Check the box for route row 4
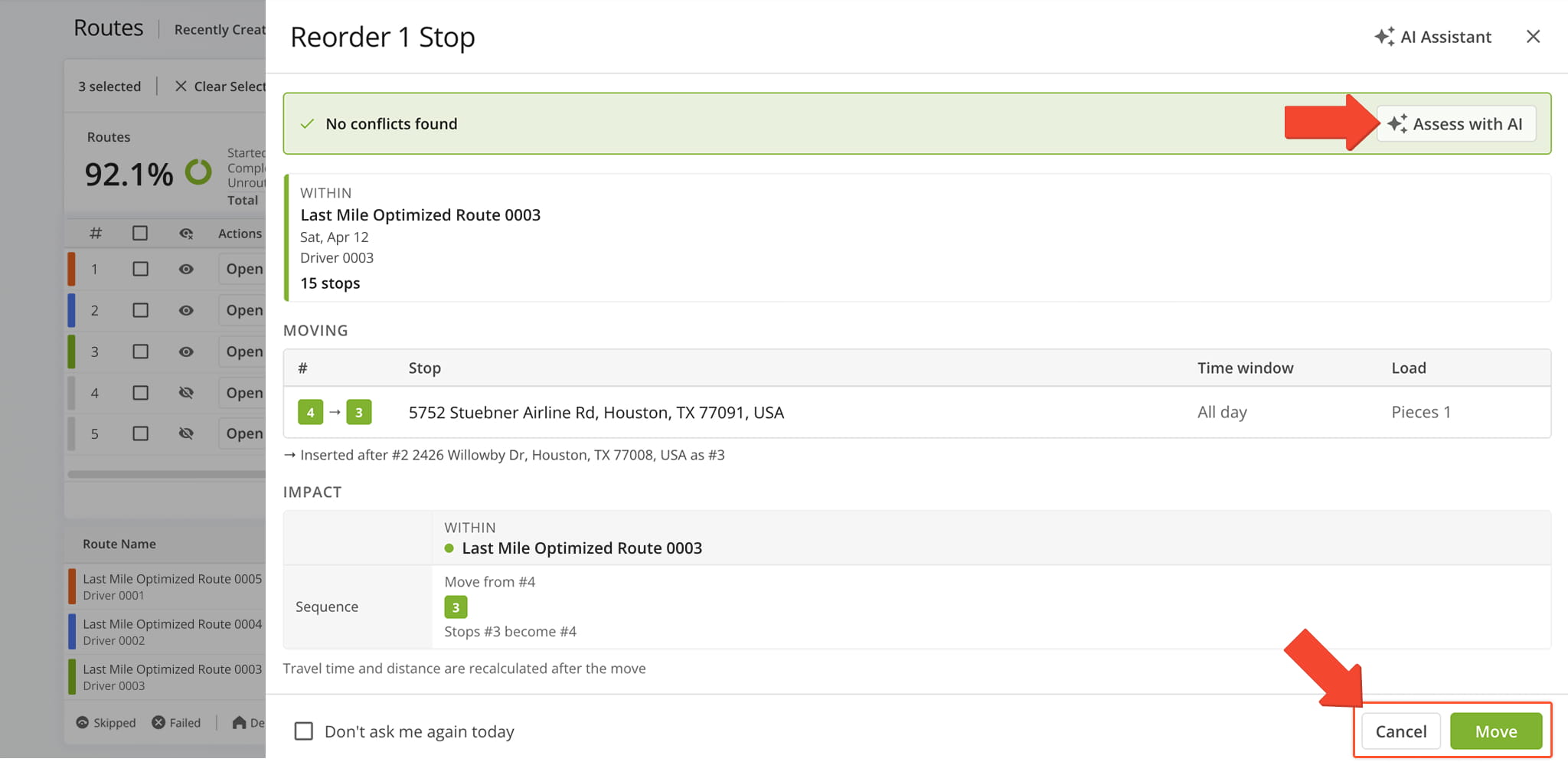This screenshot has height=762, width=1568. click(x=140, y=393)
